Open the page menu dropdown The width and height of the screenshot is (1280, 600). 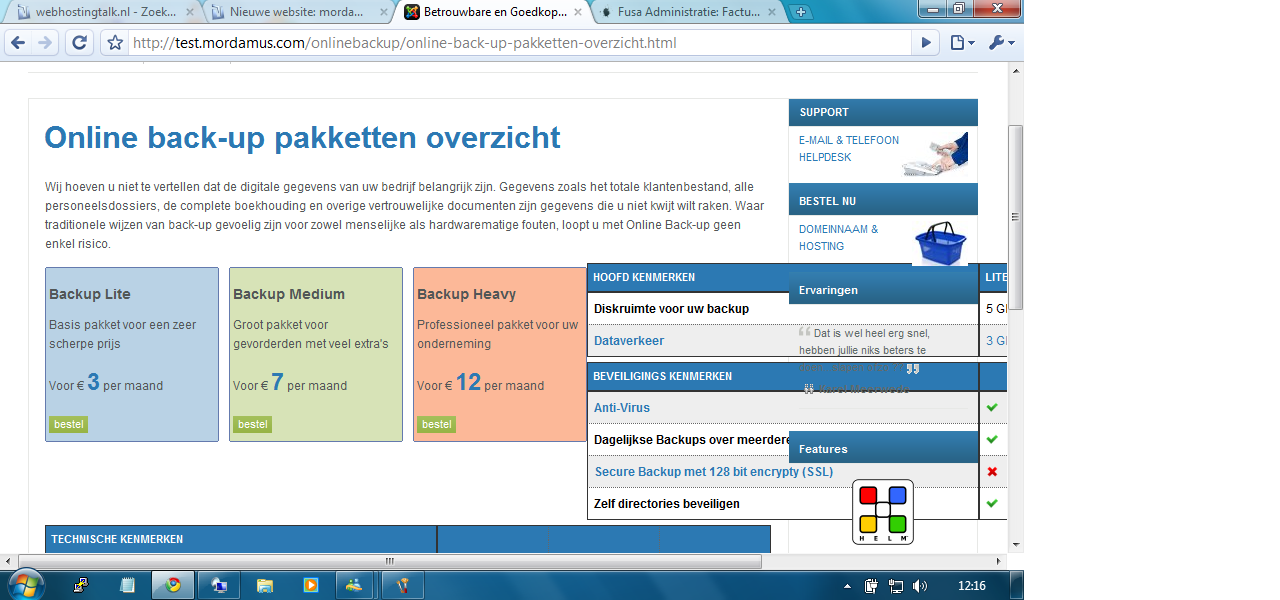click(x=962, y=43)
